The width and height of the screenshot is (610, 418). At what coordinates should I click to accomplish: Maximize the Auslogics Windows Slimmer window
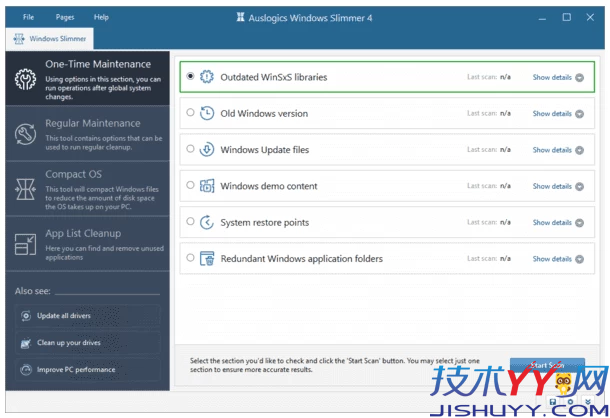566,17
